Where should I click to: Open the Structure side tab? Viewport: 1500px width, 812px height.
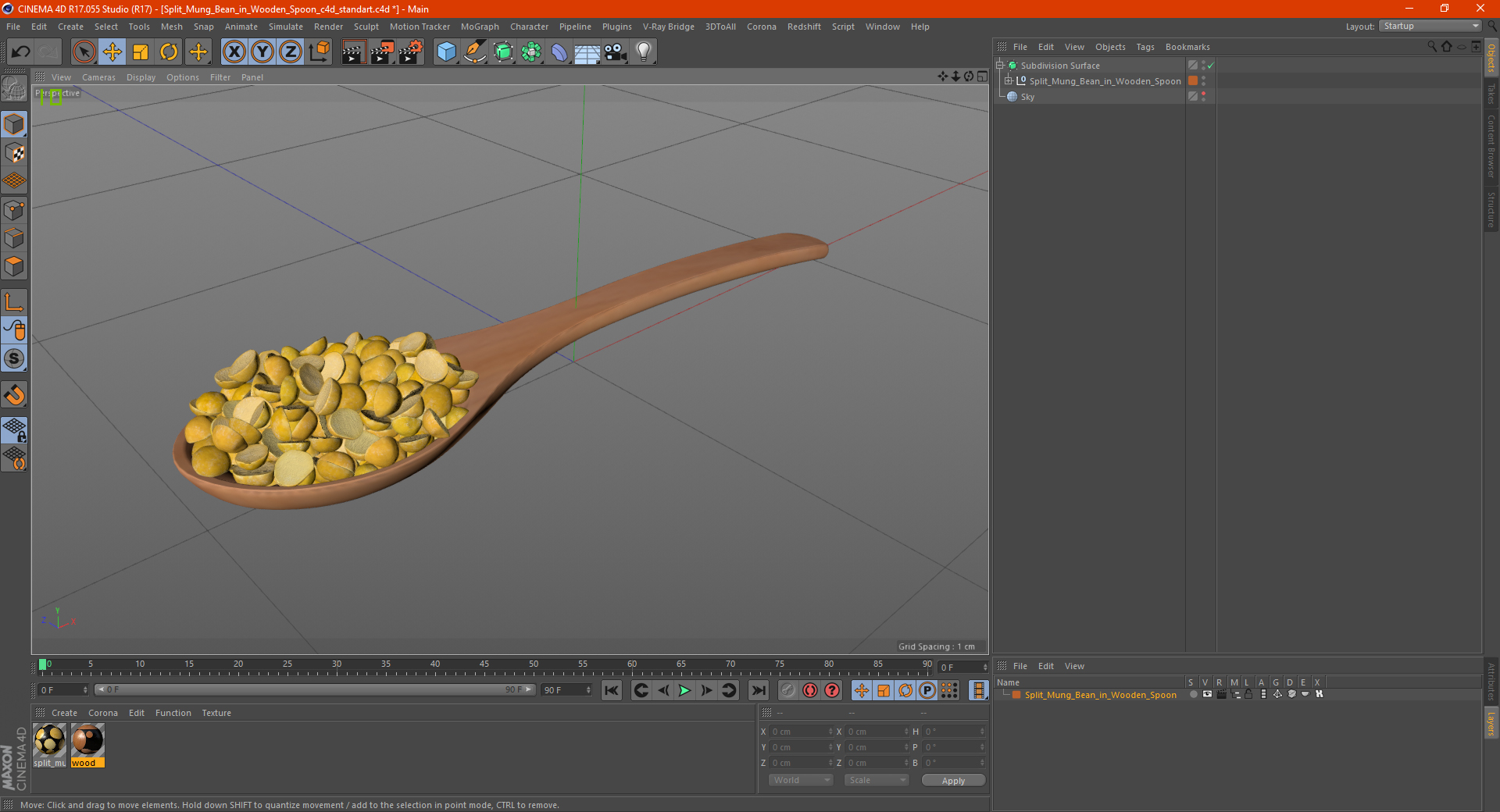(1491, 209)
